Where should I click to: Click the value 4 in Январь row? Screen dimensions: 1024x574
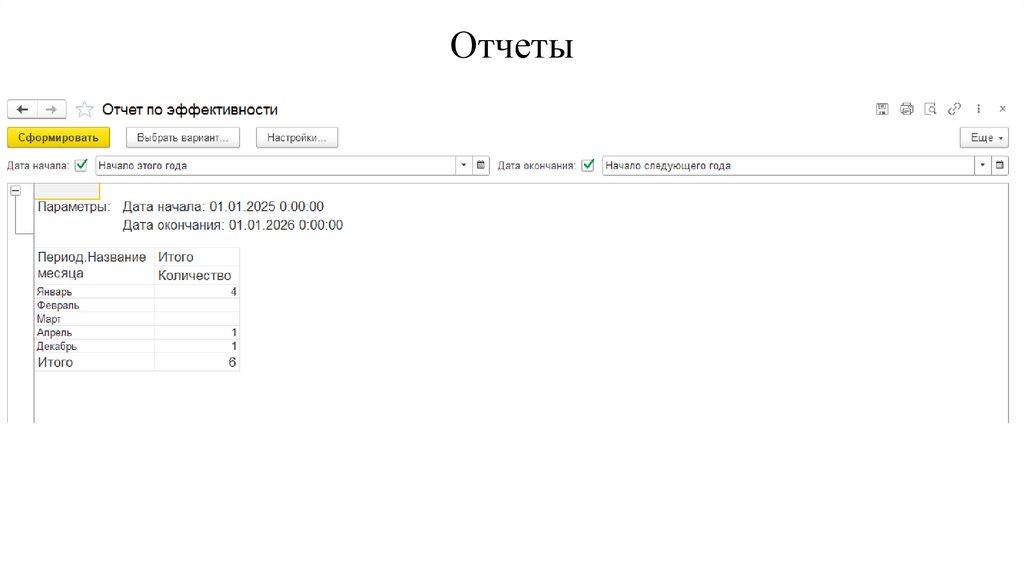(x=197, y=292)
